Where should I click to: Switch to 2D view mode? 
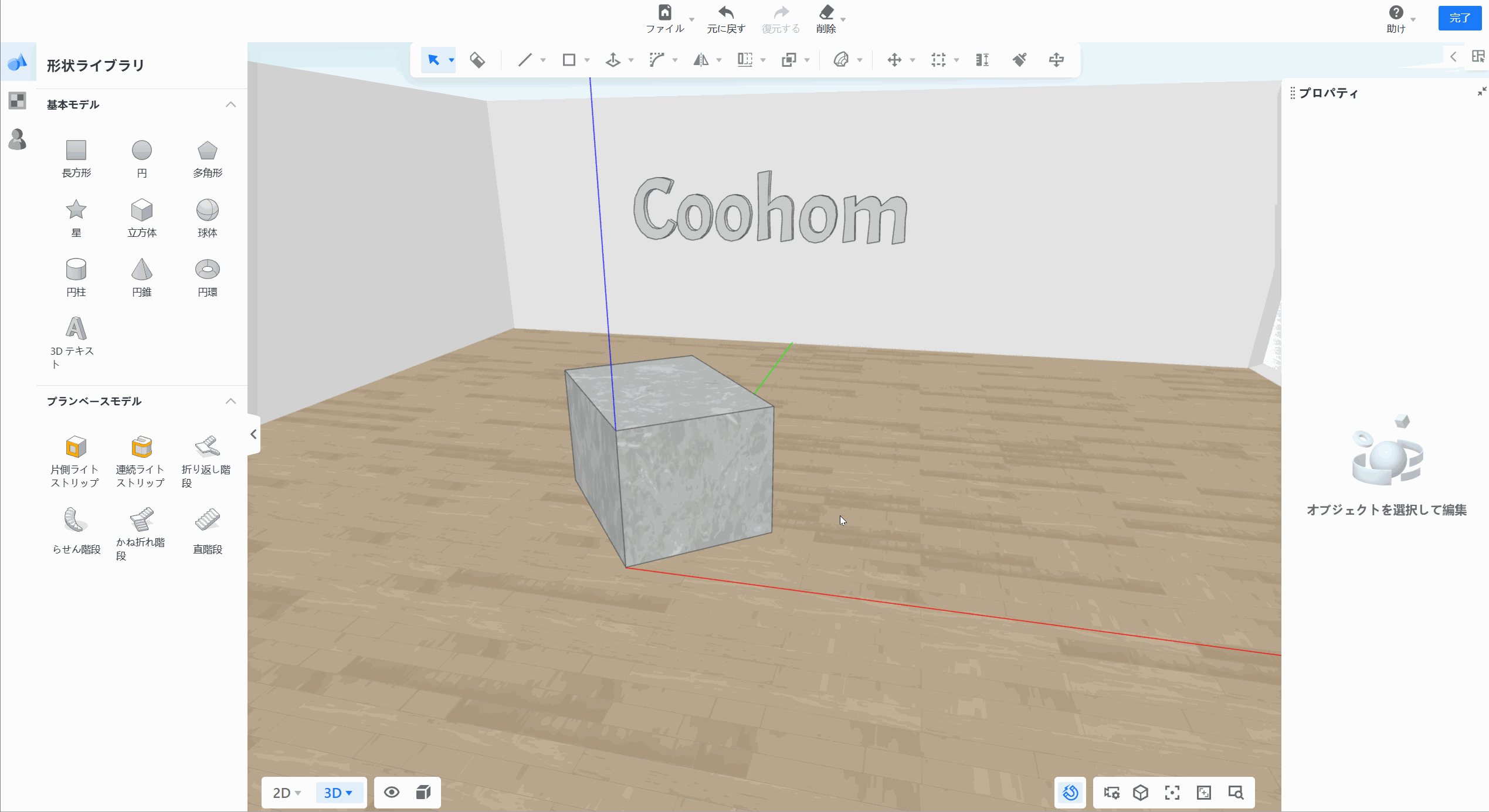[287, 793]
